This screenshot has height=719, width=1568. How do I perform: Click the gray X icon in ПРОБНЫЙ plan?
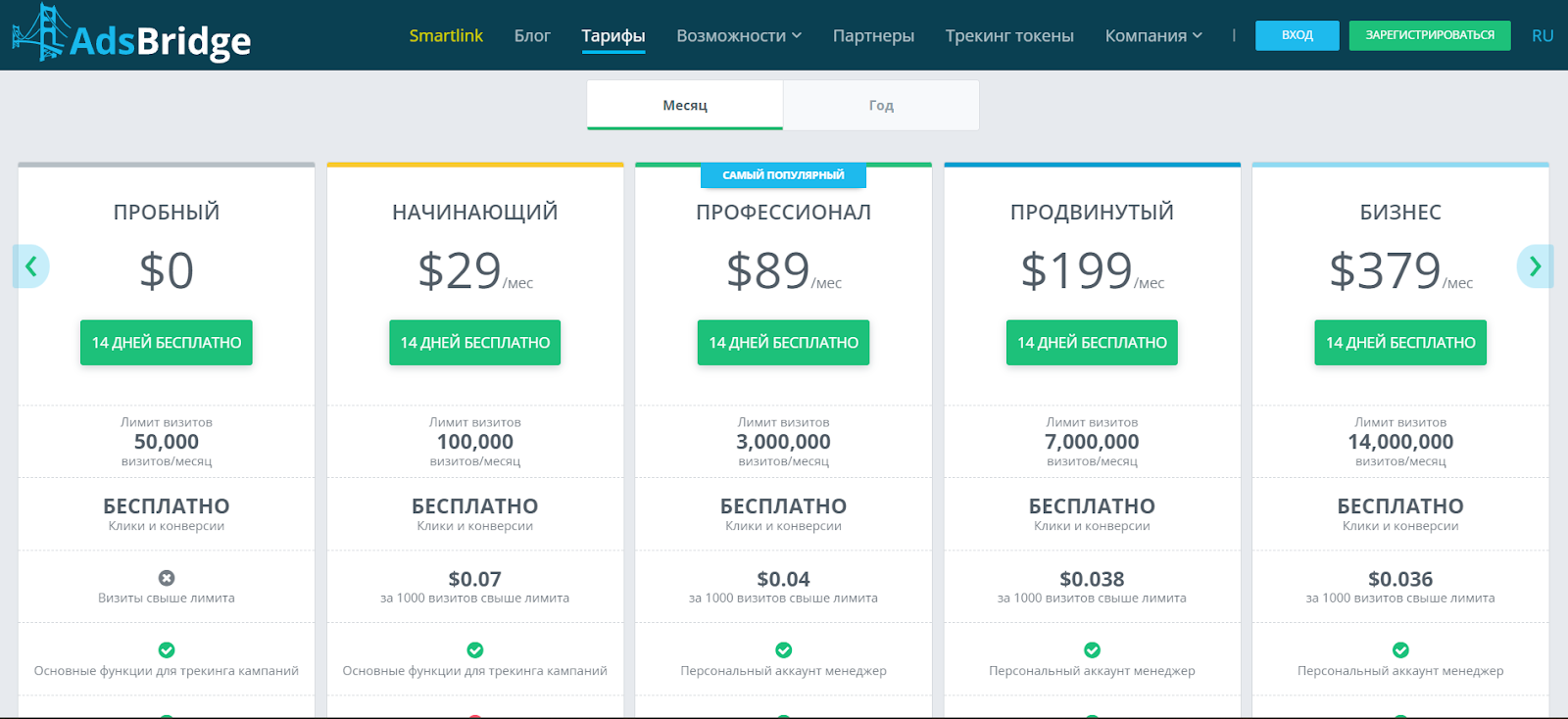pyautogui.click(x=167, y=578)
